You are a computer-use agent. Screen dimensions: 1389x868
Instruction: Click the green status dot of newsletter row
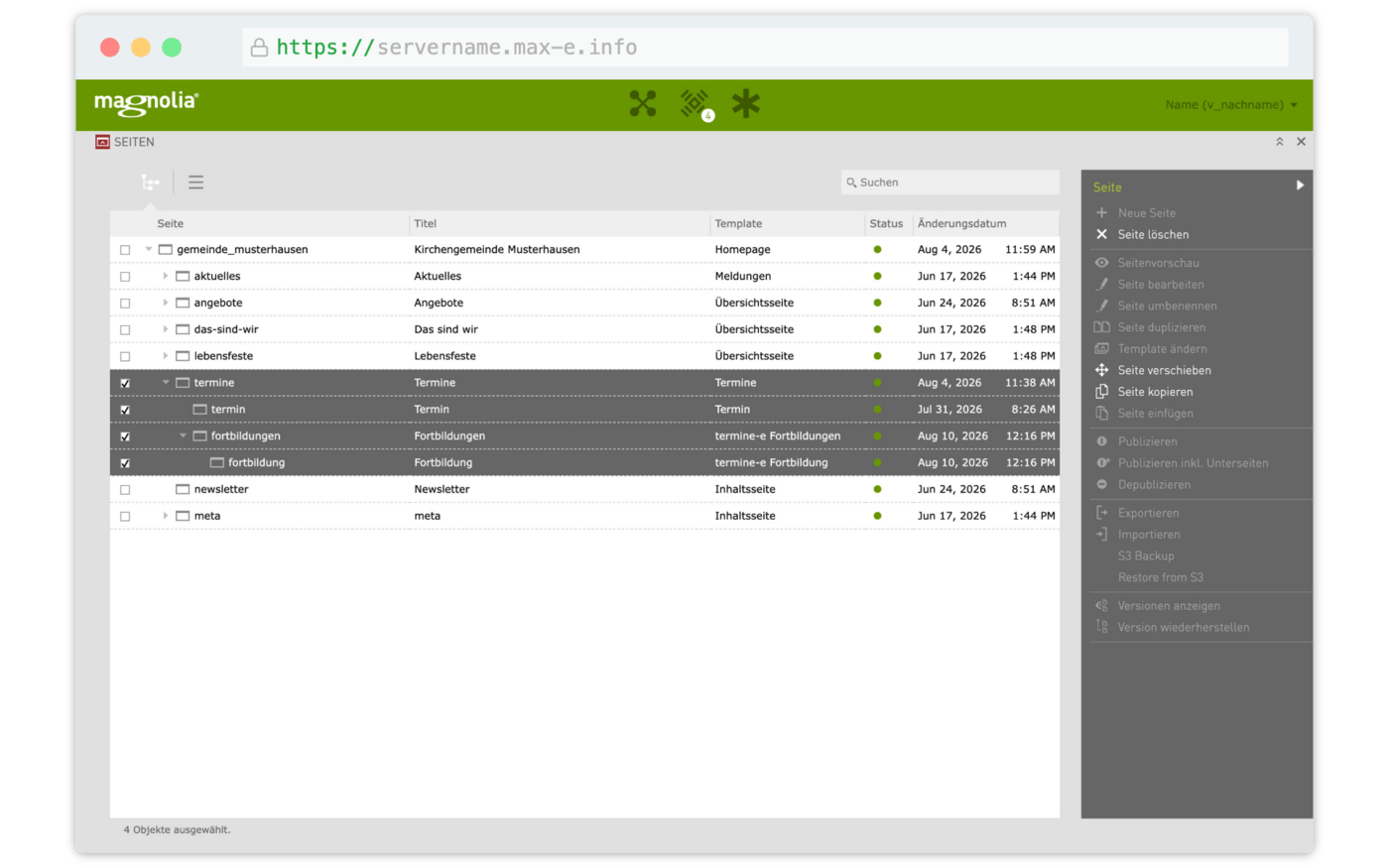[x=877, y=489]
